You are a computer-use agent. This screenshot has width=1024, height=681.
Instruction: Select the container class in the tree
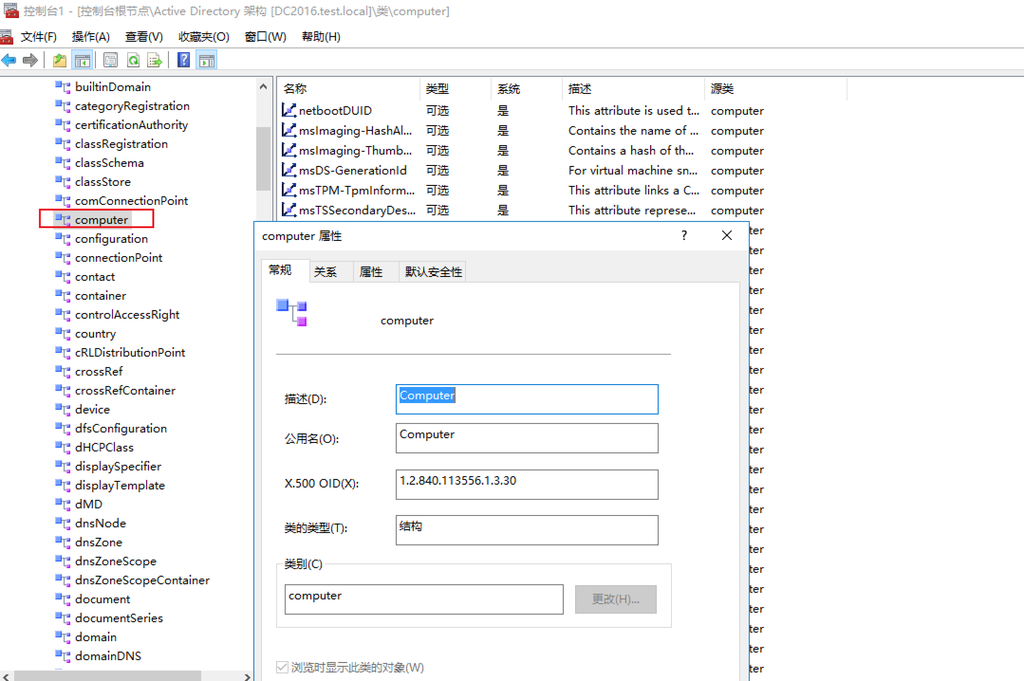100,296
